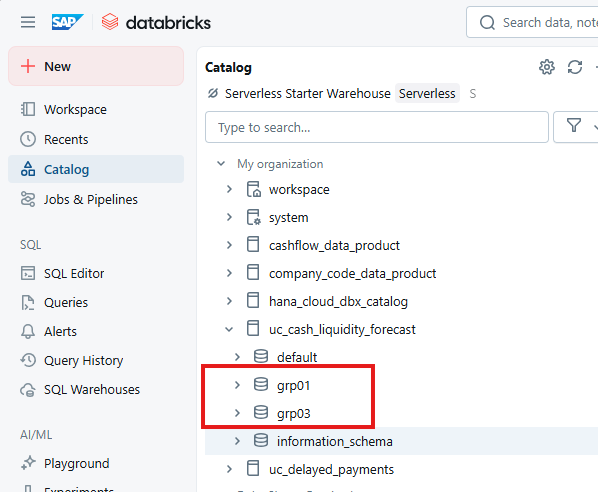Click the Jobs & Pipelines icon
598x492 pixels.
click(28, 199)
